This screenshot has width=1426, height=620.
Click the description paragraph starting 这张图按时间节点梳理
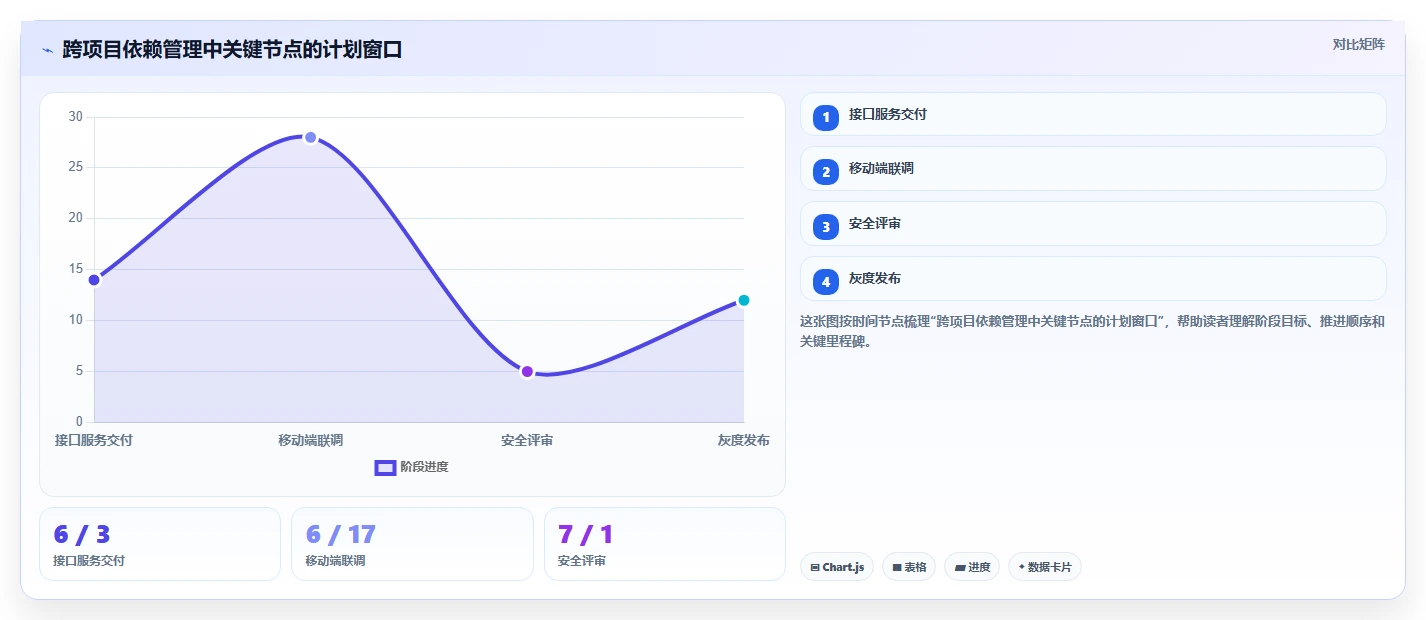click(1092, 331)
